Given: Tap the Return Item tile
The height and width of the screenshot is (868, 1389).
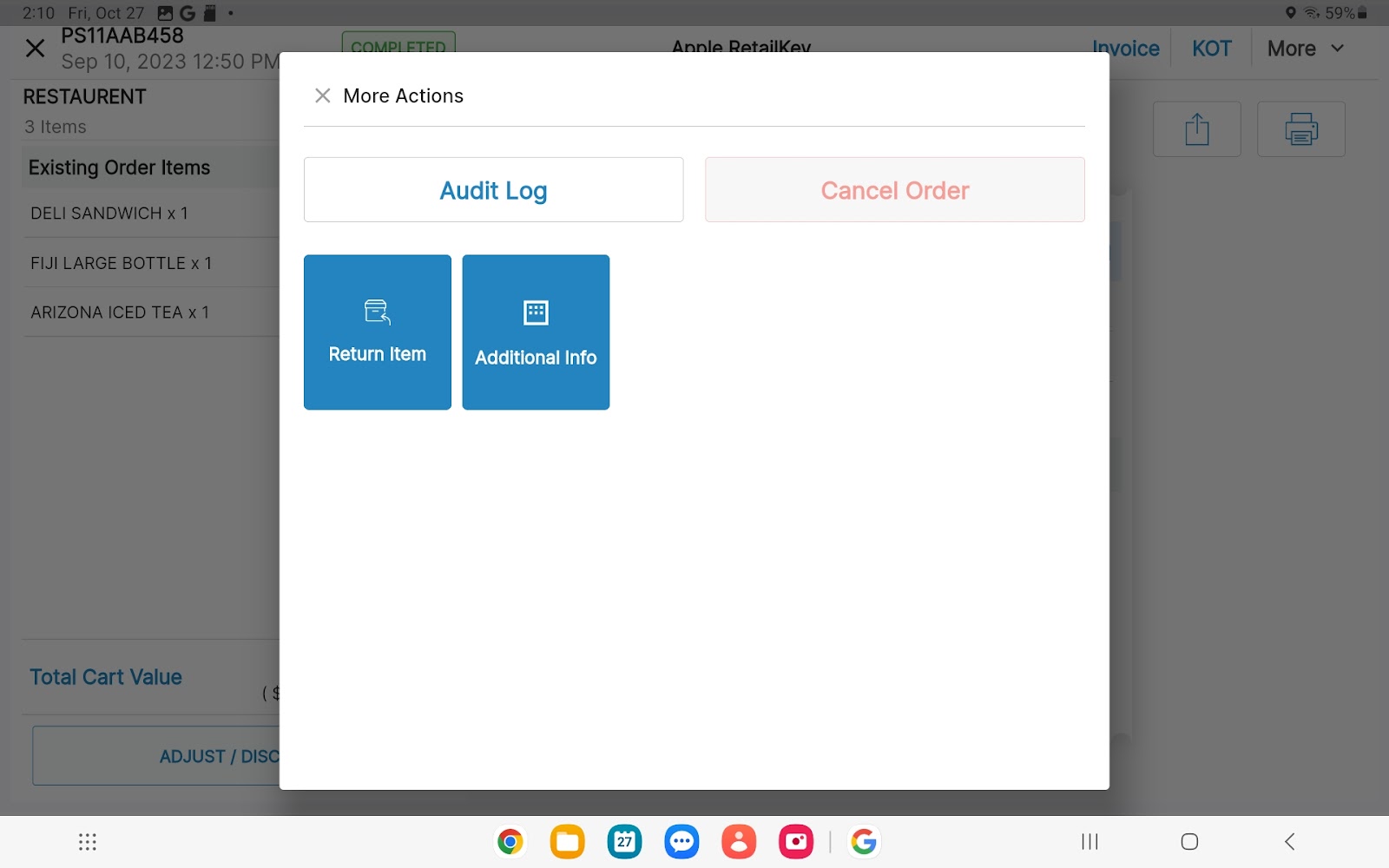Looking at the screenshot, I should (377, 332).
